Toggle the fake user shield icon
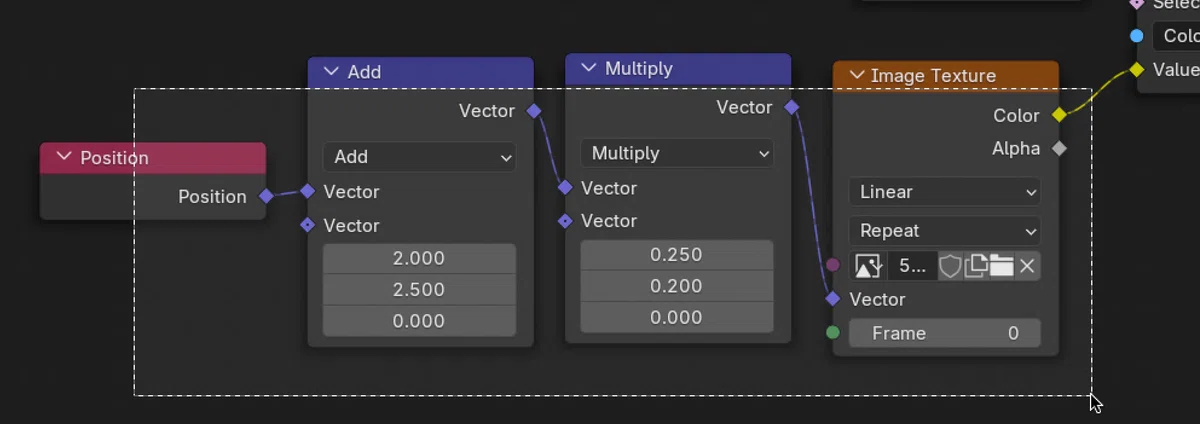 pos(950,266)
